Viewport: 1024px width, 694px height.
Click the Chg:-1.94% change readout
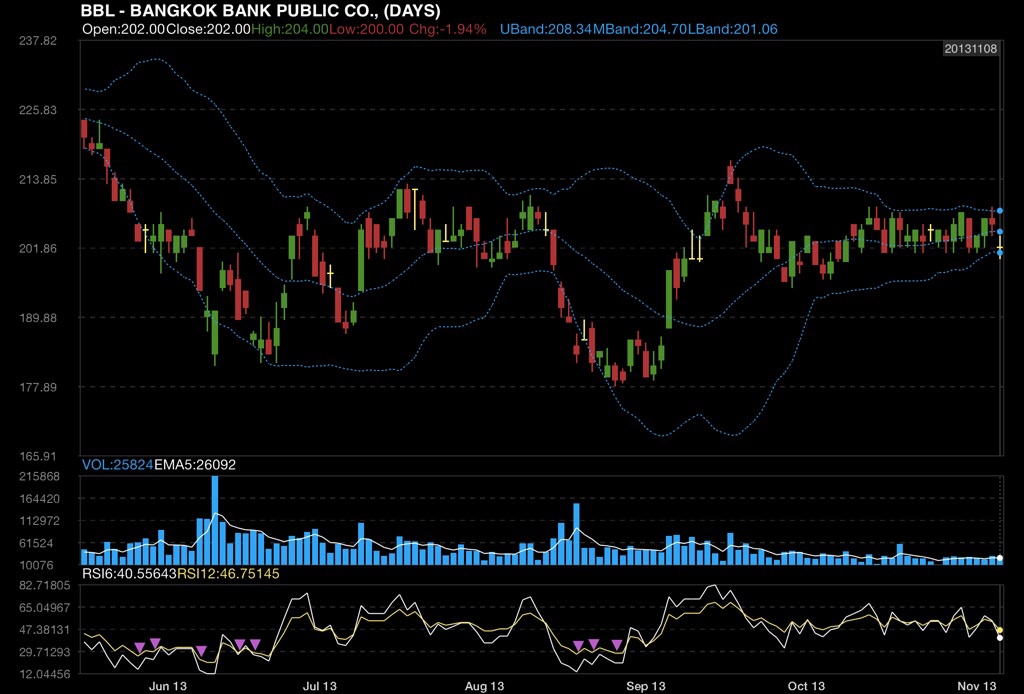pos(448,29)
